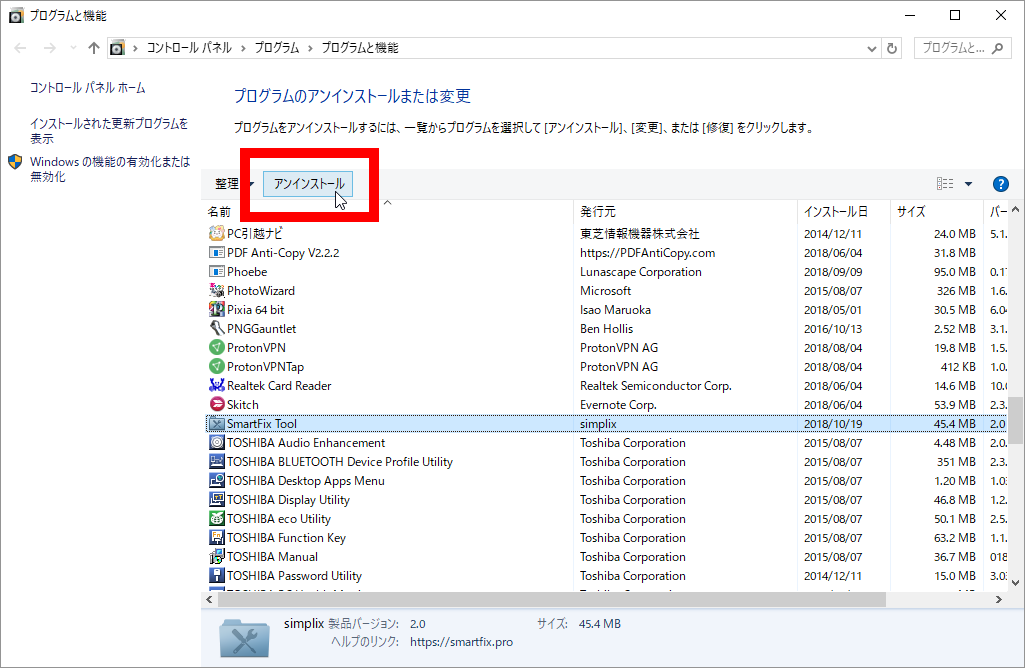
Task: Open コントロール パネル ホーム link
Action: coord(88,88)
